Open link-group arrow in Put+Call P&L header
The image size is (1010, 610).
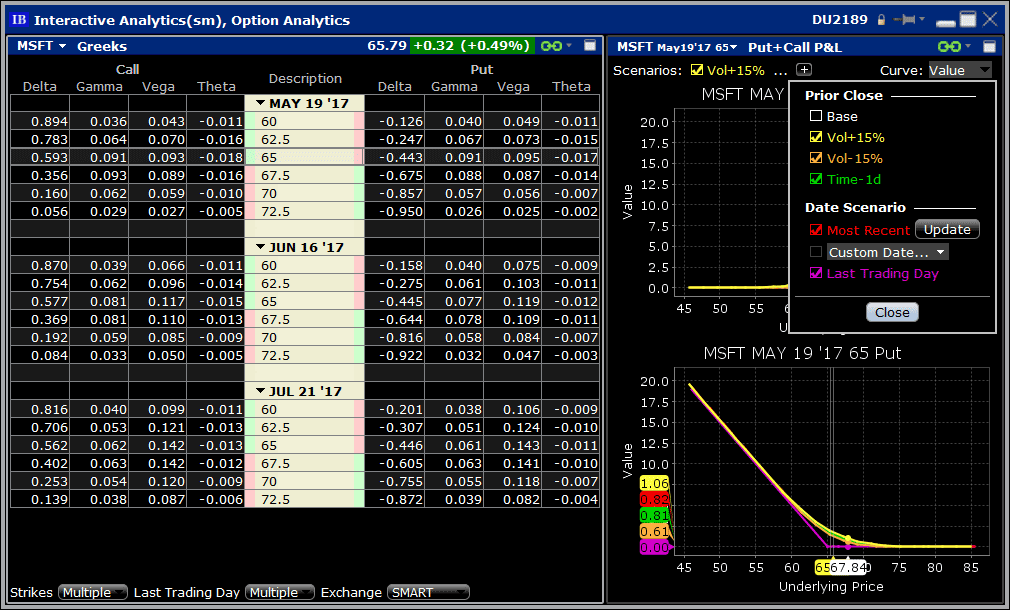tap(968, 46)
